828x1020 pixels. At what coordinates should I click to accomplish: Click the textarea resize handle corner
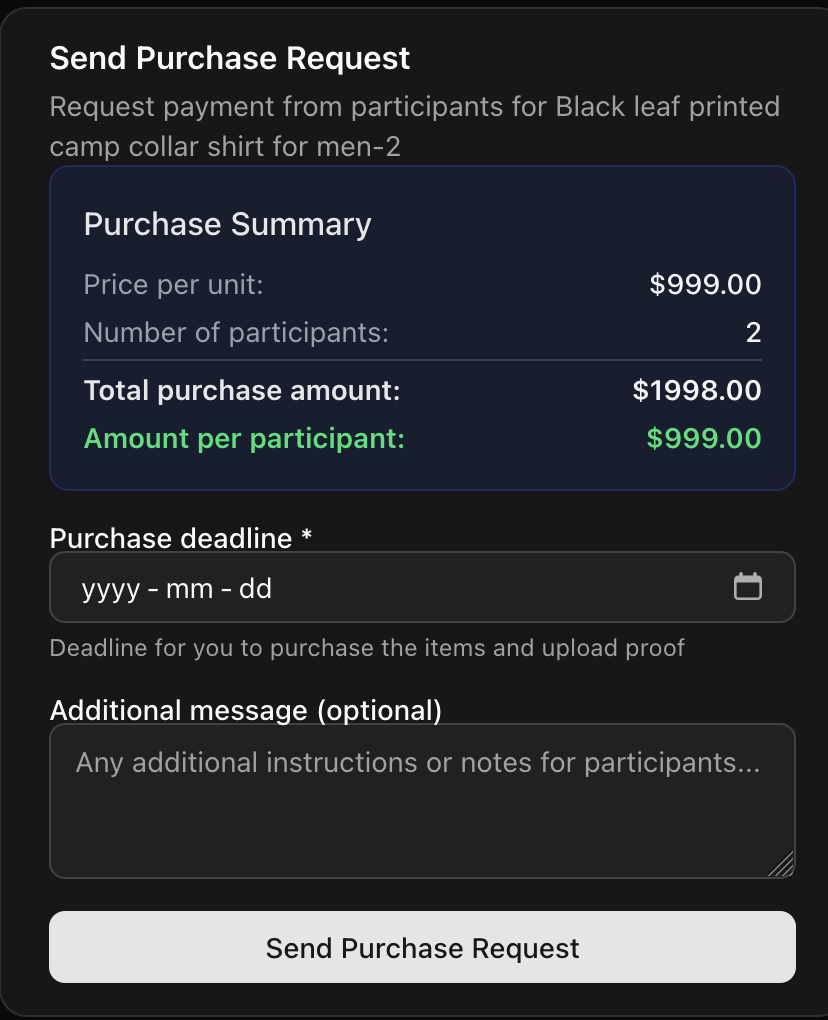(x=782, y=865)
